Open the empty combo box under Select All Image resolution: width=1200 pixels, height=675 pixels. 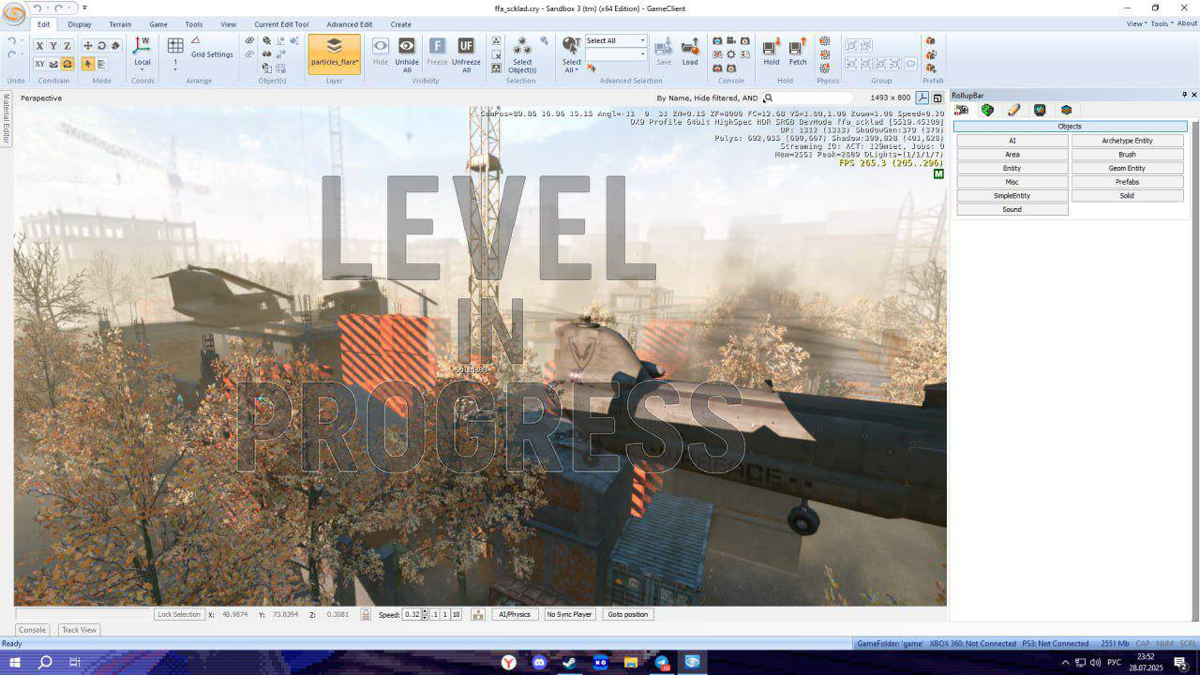pos(616,54)
